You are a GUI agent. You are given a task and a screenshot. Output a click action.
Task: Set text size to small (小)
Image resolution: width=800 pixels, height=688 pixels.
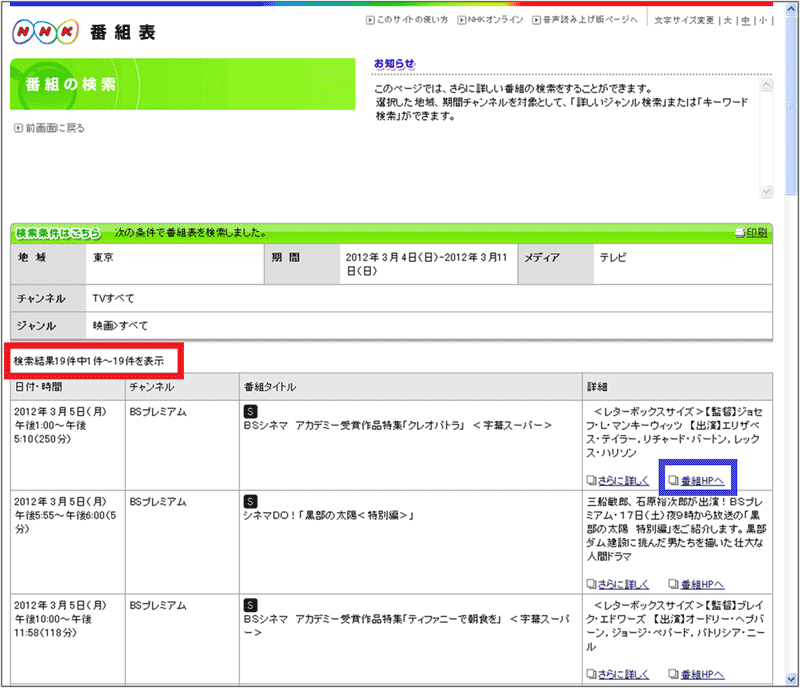(762, 20)
